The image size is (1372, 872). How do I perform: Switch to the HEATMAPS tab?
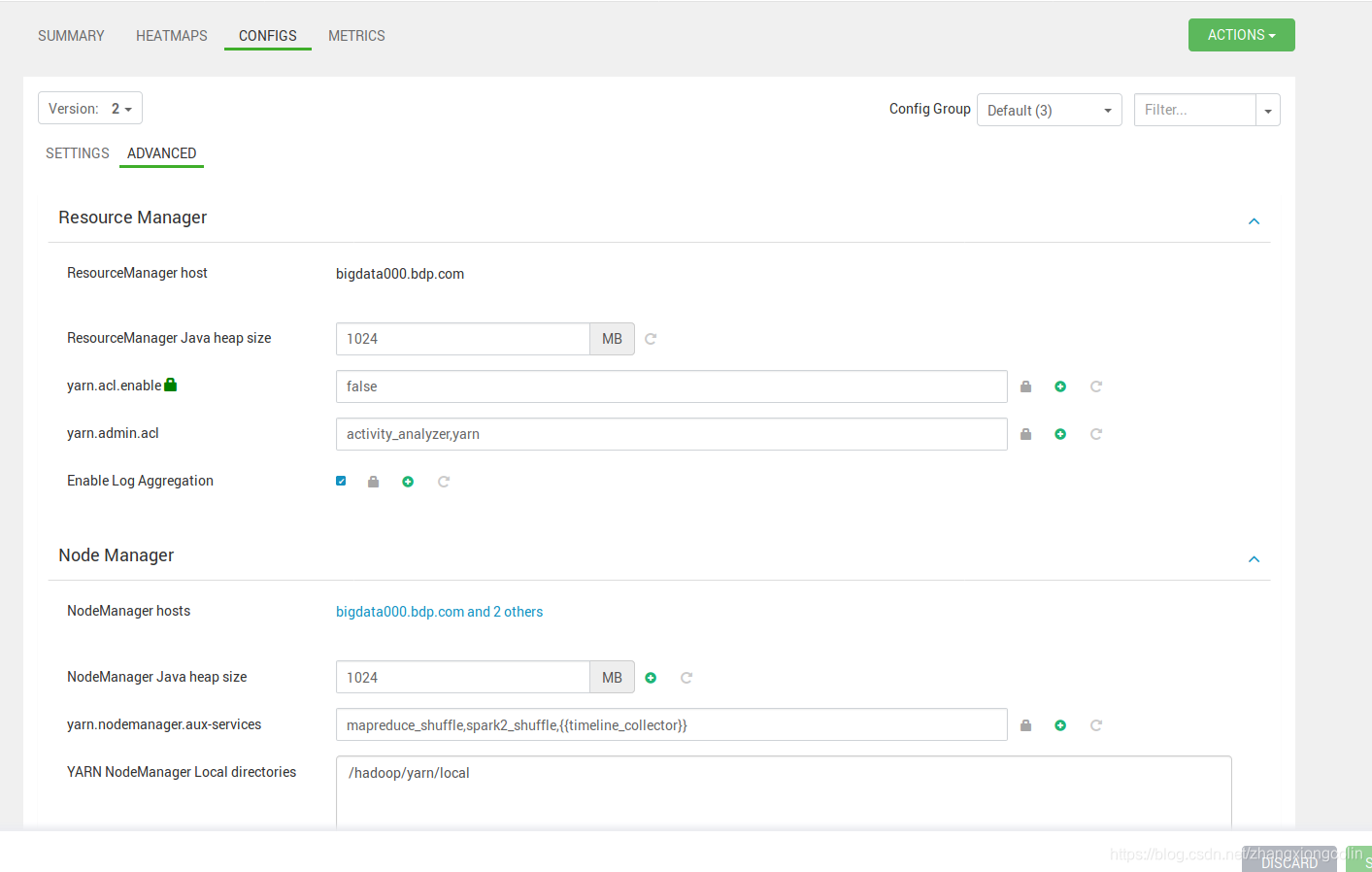click(x=172, y=36)
